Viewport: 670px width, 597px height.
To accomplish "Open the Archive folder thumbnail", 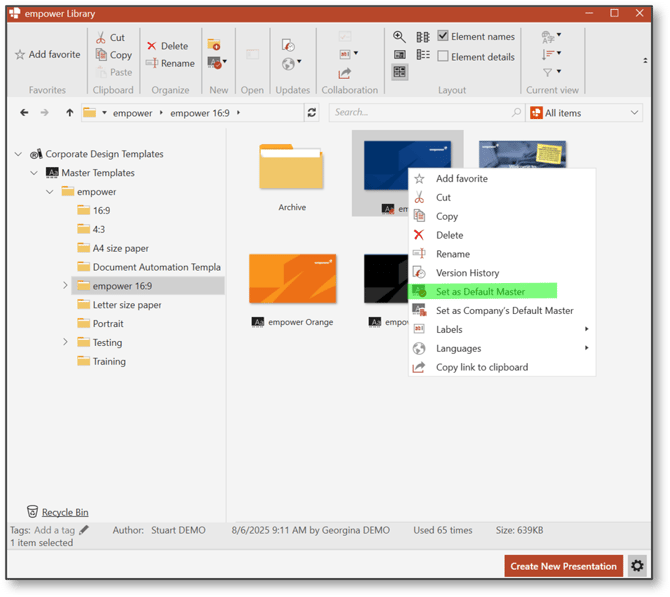I will (x=291, y=167).
